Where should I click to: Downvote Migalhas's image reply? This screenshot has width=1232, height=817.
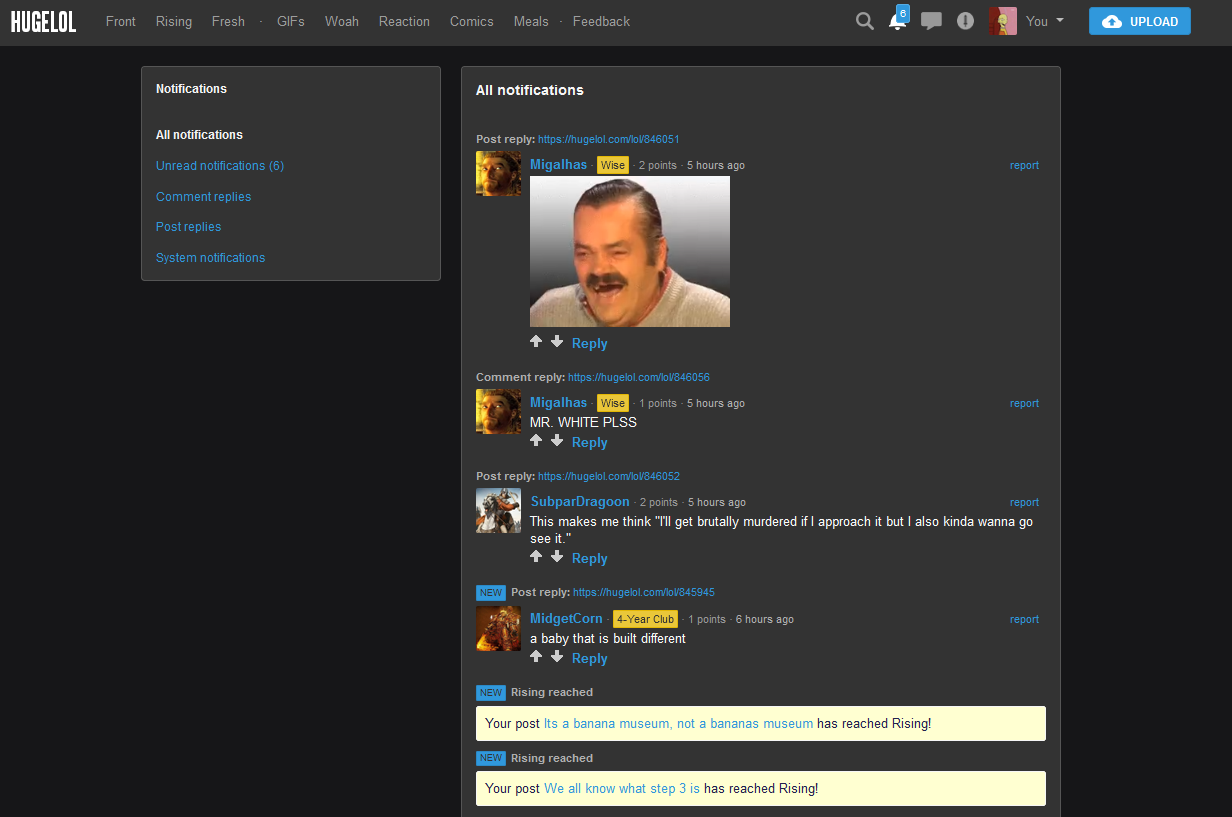(x=557, y=342)
